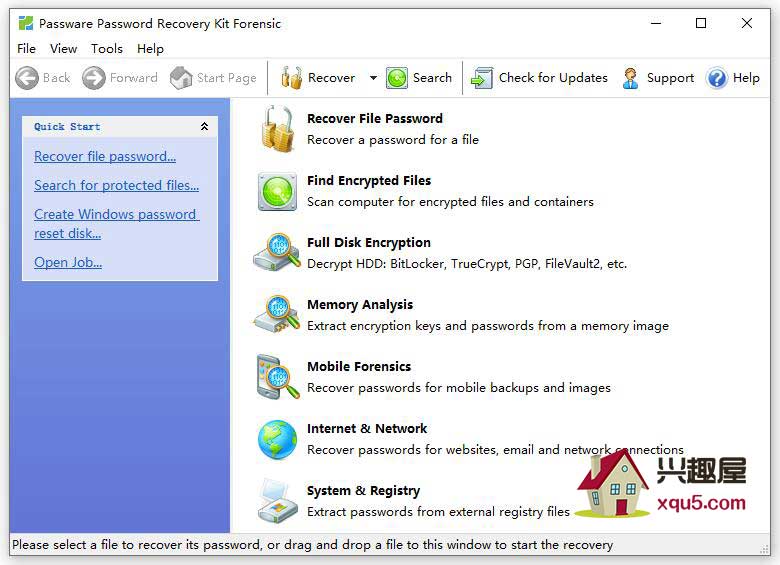This screenshot has height=565, width=780.
Task: Click the 'Back' toolbar label
Action: click(x=57, y=78)
